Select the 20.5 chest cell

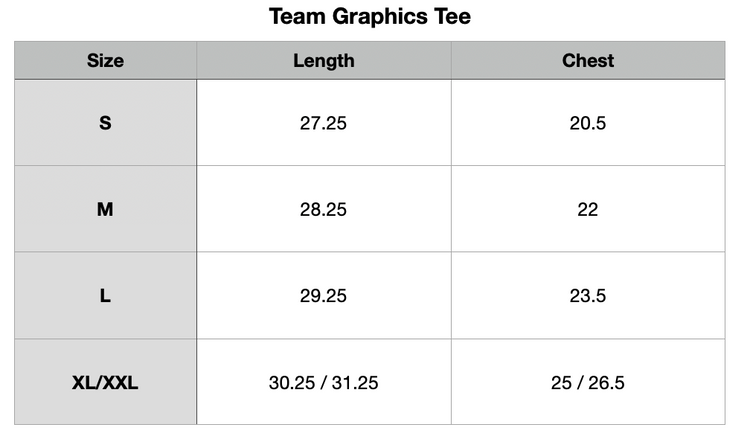[587, 123]
